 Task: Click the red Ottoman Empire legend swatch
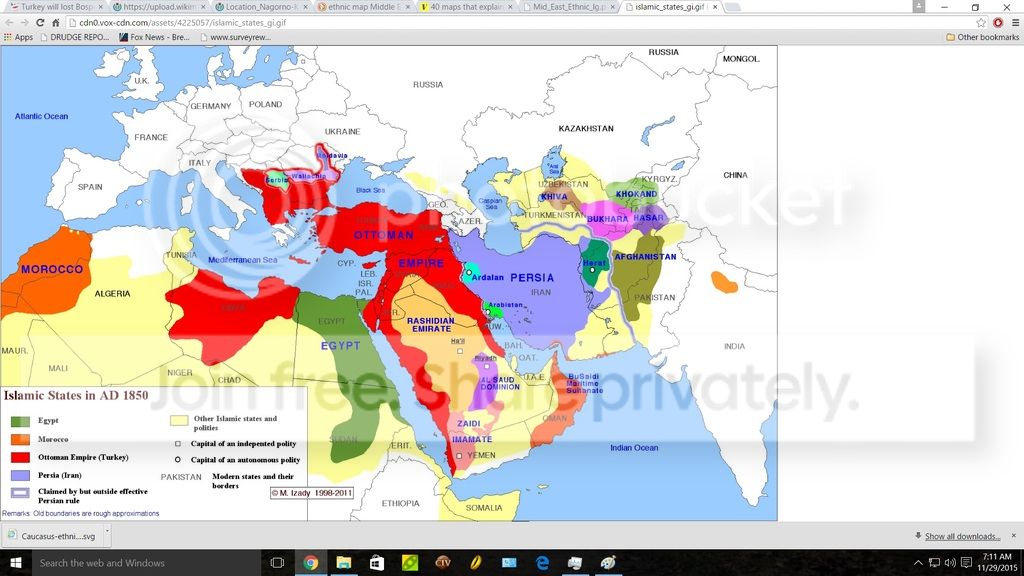pos(20,457)
